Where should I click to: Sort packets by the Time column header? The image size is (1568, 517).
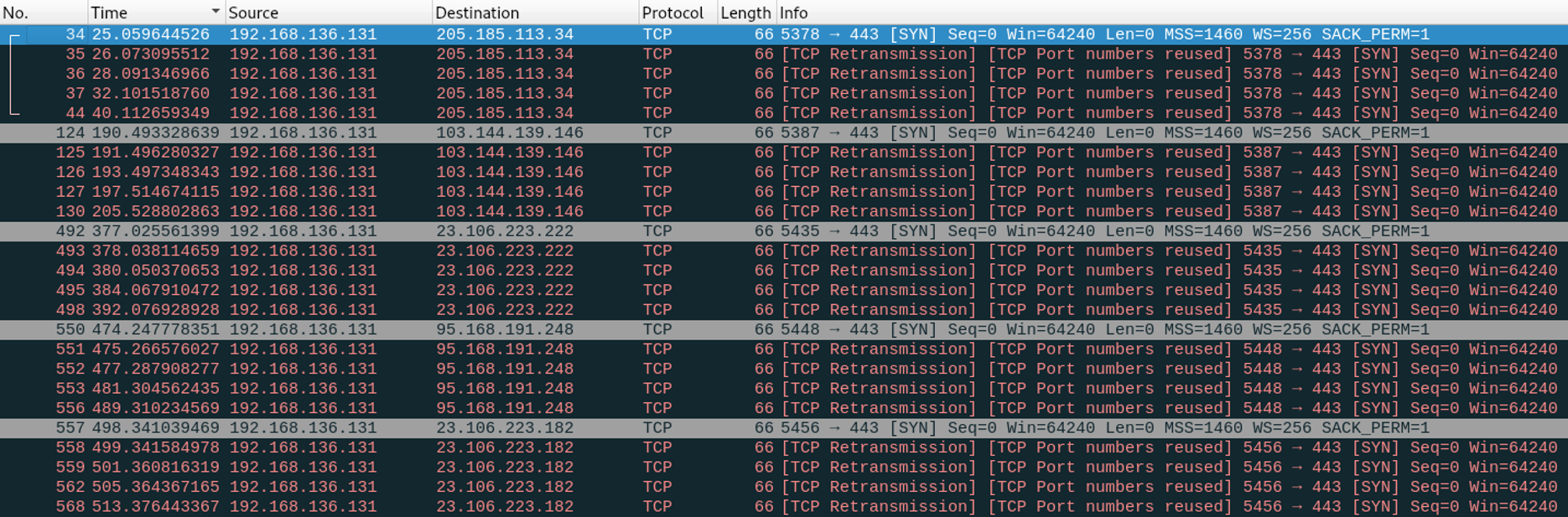tap(156, 13)
